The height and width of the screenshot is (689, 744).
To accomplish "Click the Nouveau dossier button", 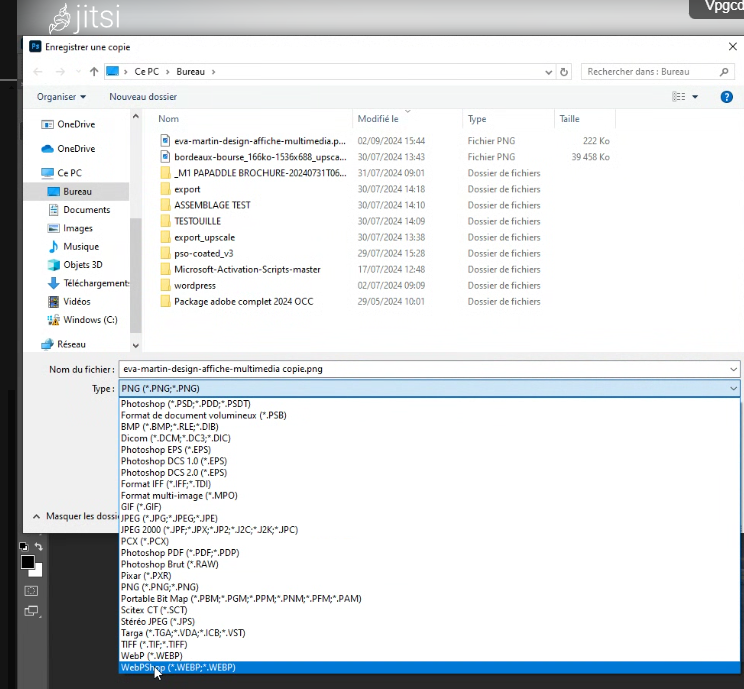I will point(143,96).
